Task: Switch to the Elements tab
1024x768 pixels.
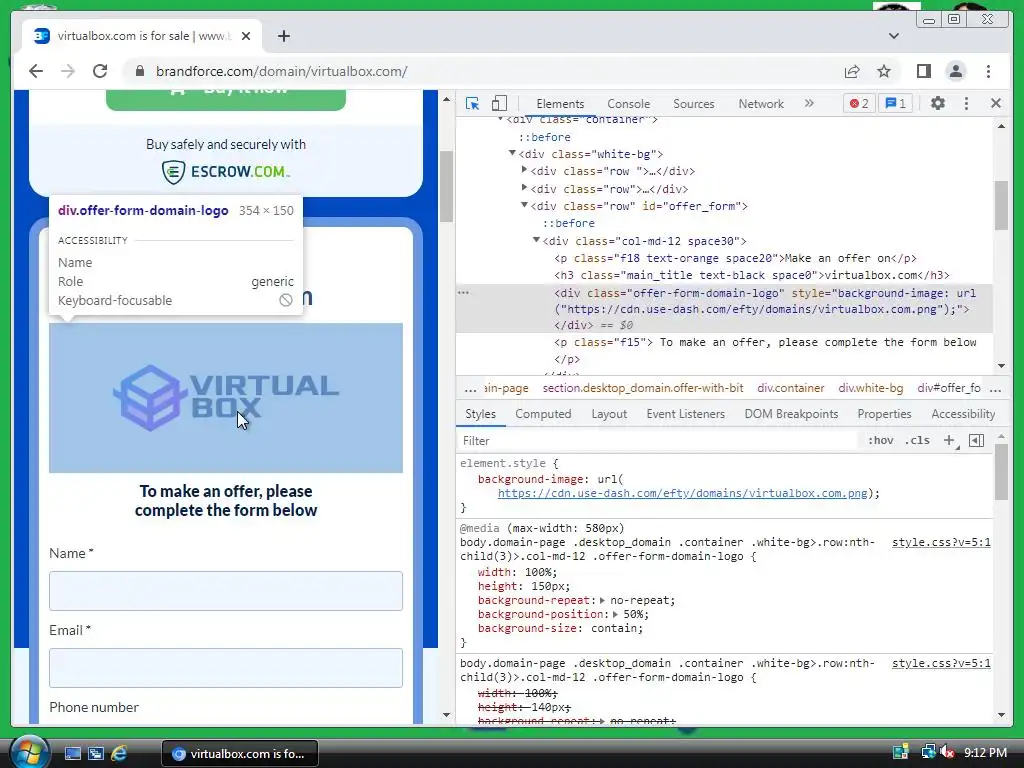Action: coord(560,104)
